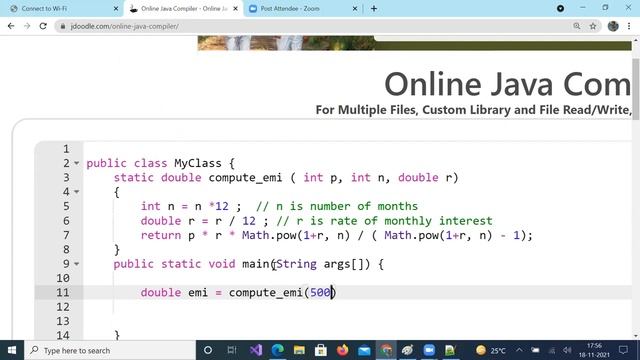Open the weather widget showing 25°C
This screenshot has height=360, width=640.
(491, 350)
